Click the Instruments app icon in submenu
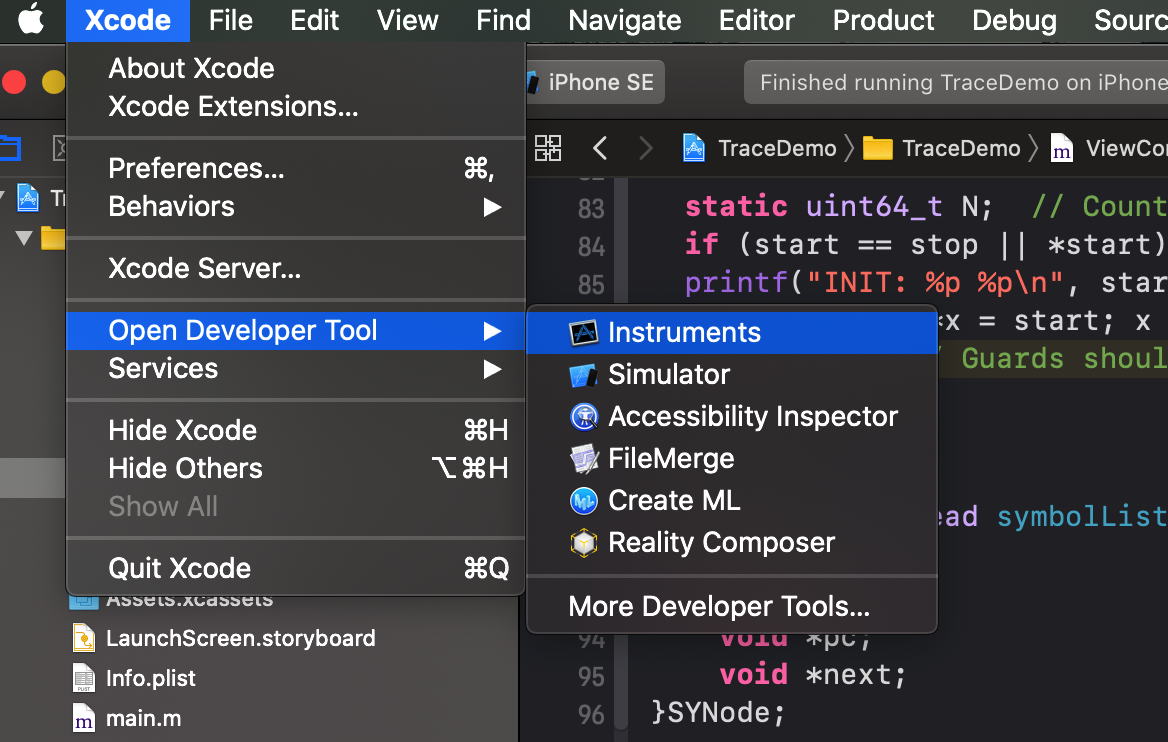 (583, 333)
